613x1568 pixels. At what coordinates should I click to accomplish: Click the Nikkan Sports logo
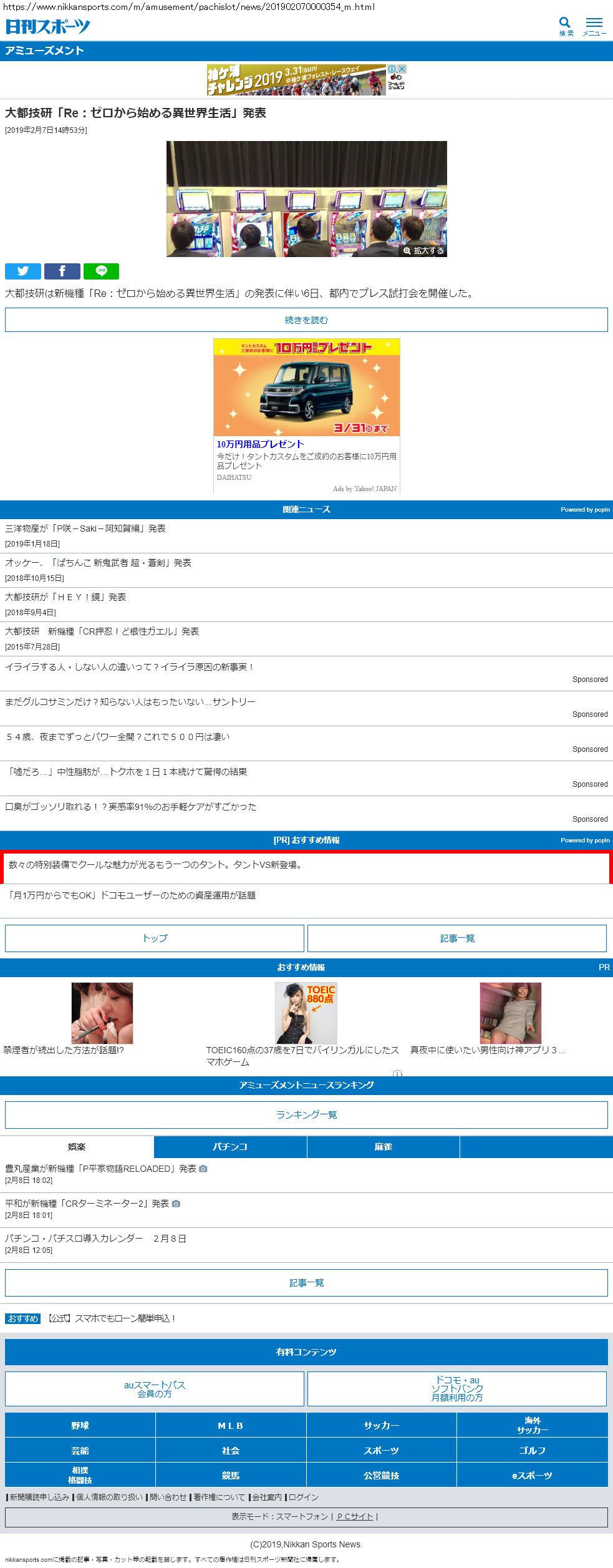pyautogui.click(x=47, y=26)
